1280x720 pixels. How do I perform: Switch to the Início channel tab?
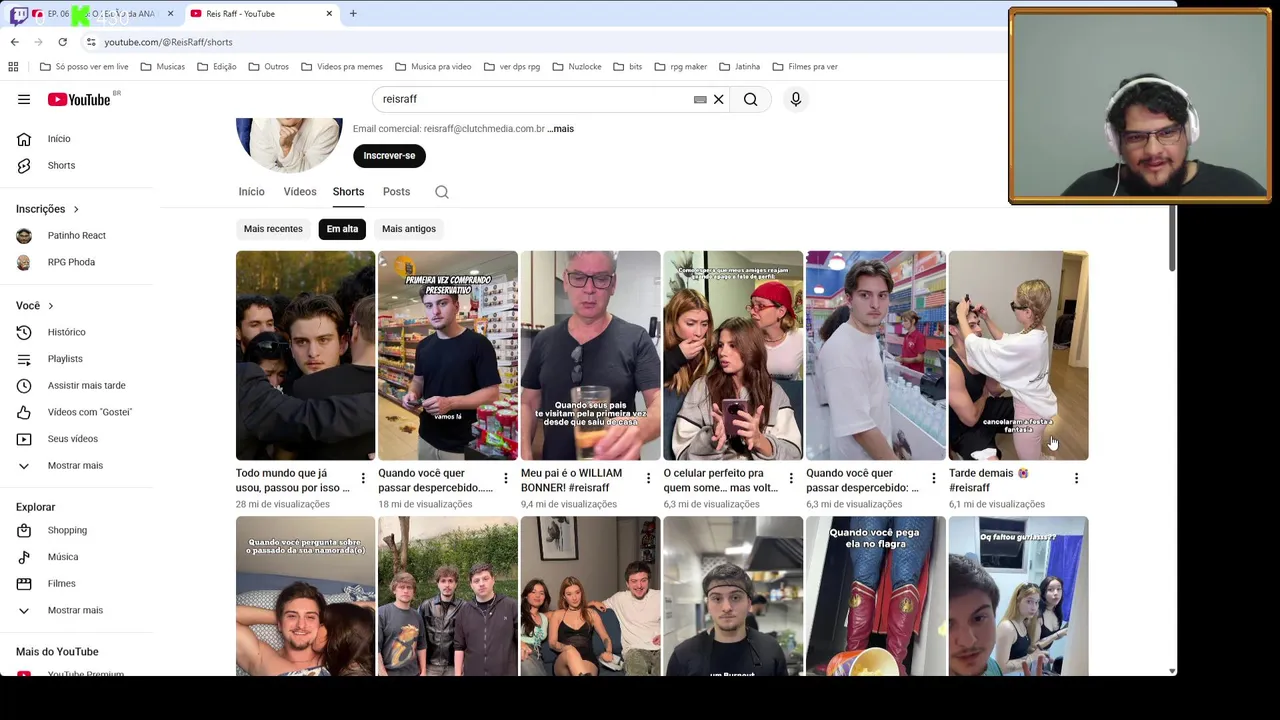[251, 192]
